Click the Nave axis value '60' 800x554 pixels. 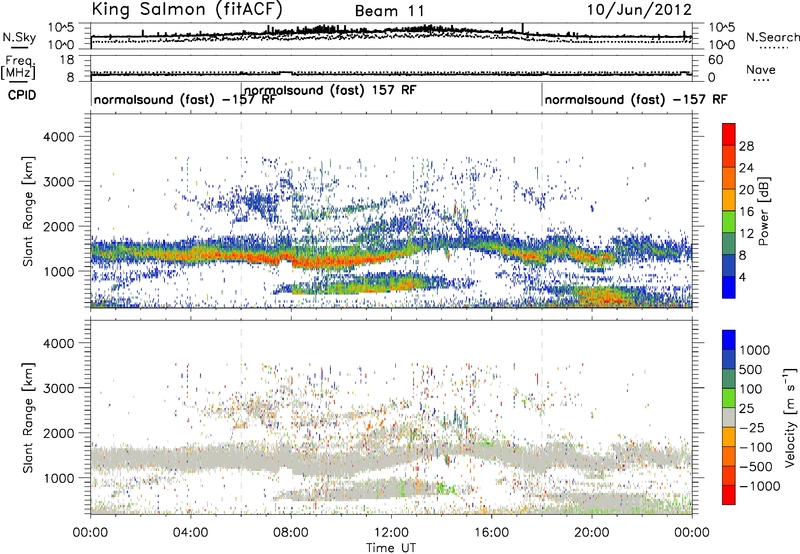[x=716, y=60]
